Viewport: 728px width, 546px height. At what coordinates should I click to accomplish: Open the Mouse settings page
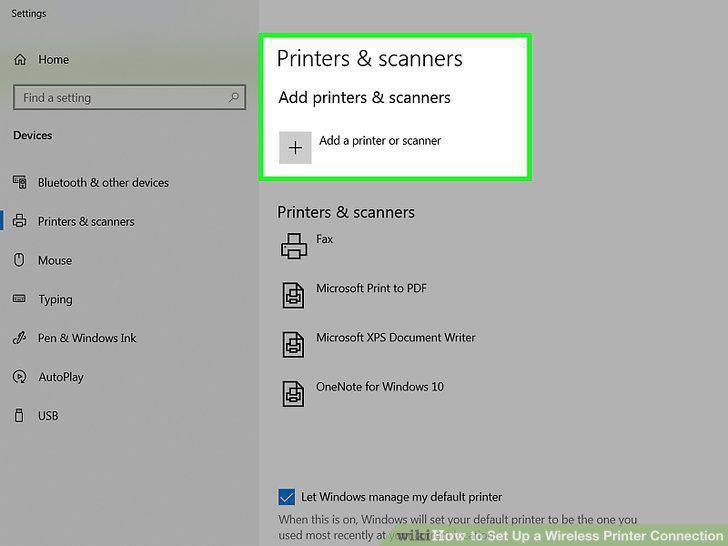click(55, 260)
